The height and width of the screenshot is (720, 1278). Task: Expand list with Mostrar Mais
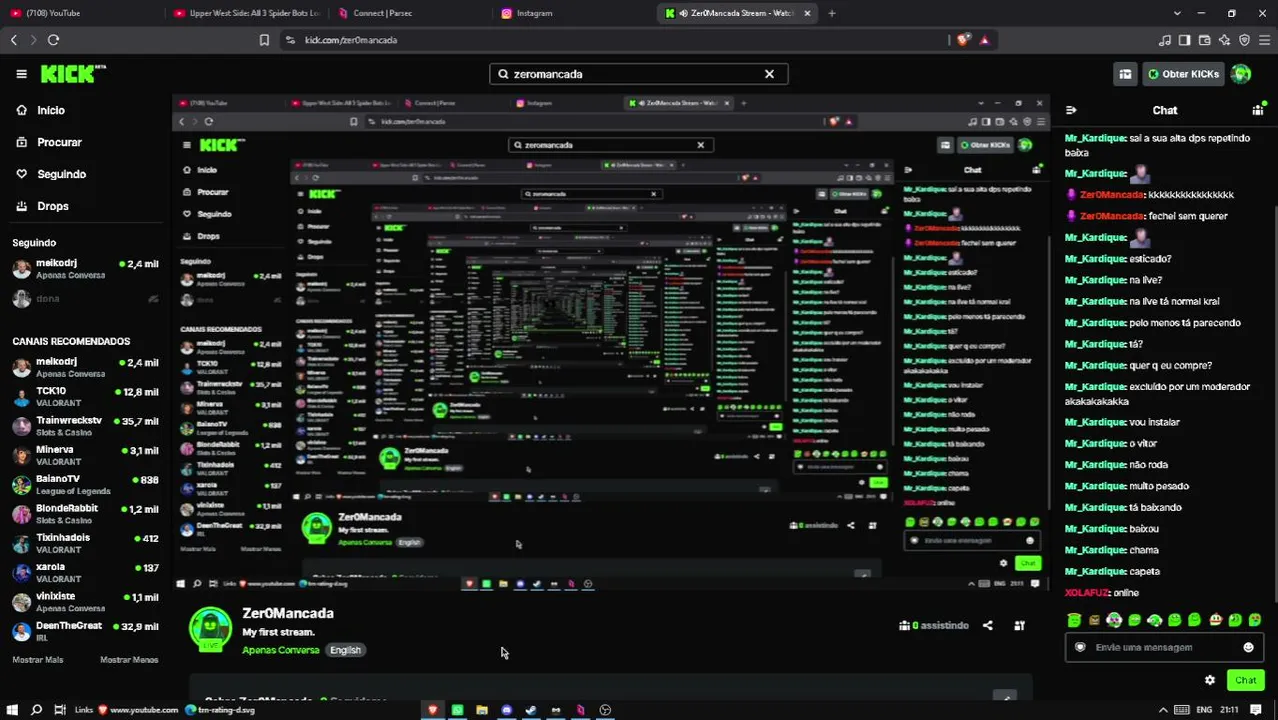37,660
